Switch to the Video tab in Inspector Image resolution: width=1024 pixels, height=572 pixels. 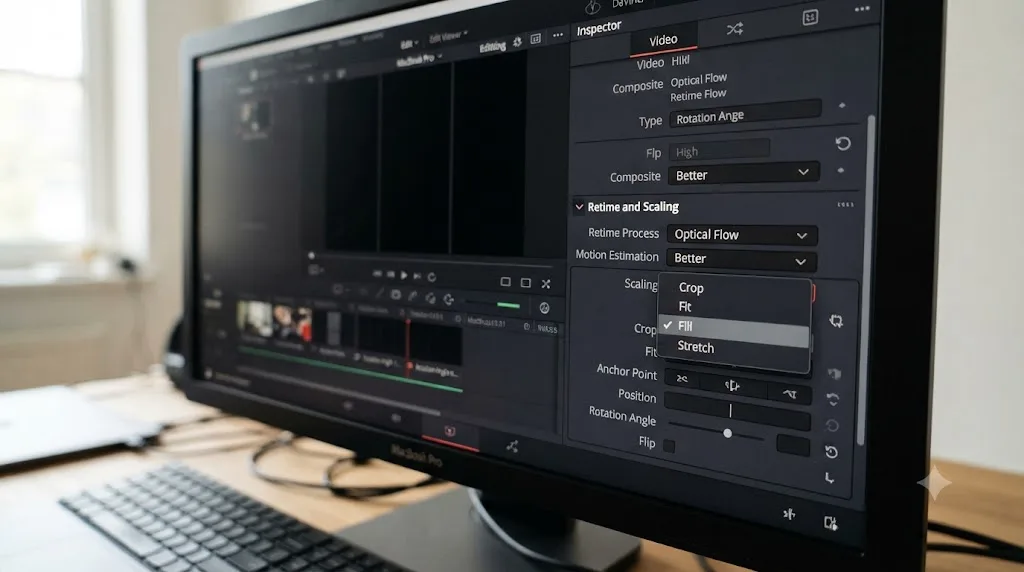(x=663, y=40)
